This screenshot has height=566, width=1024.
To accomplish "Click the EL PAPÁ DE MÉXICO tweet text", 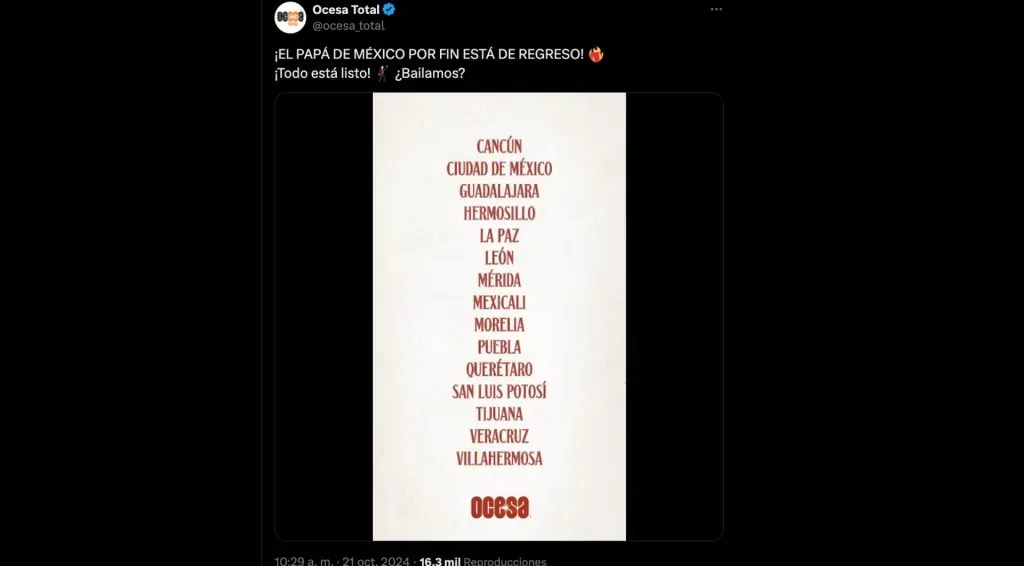I will click(429, 54).
